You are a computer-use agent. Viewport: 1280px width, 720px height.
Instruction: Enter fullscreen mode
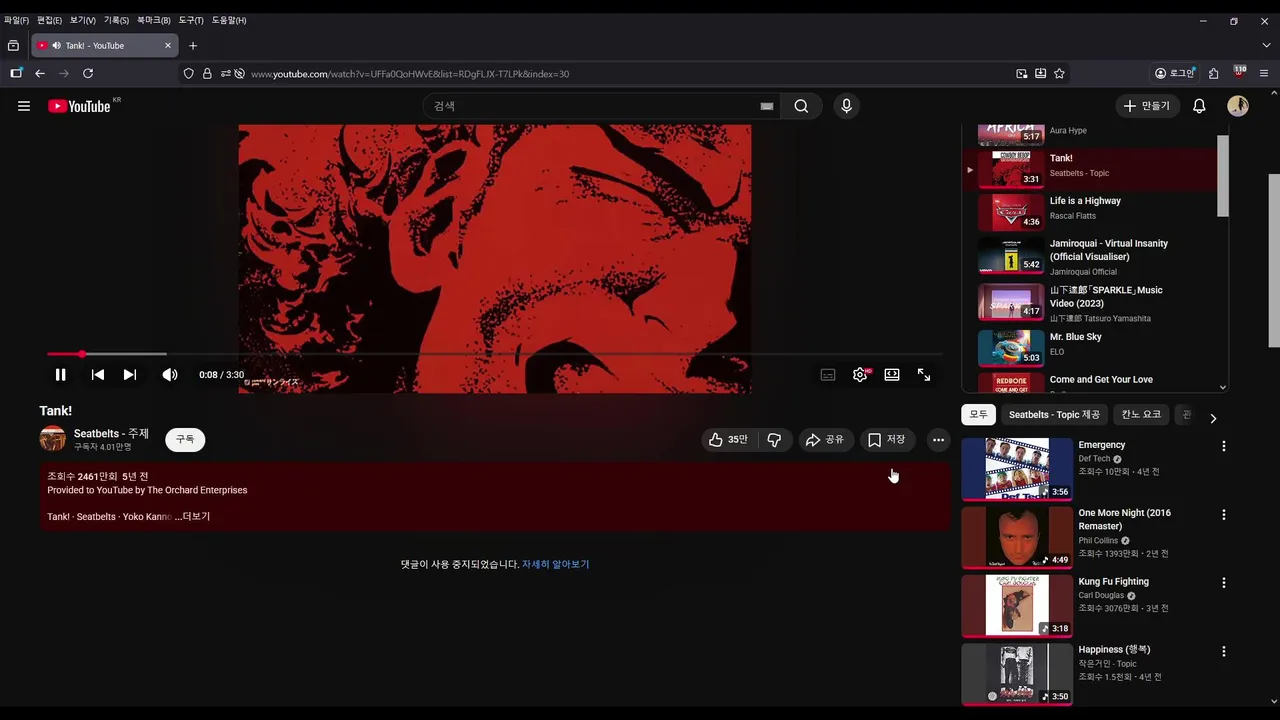tap(924, 375)
